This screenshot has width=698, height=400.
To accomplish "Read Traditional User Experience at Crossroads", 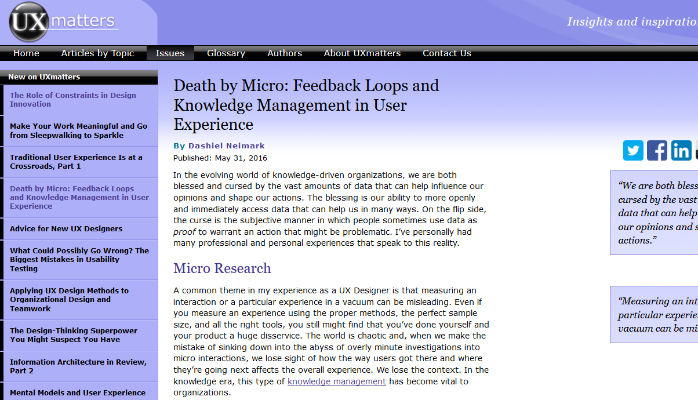I will coord(78,162).
